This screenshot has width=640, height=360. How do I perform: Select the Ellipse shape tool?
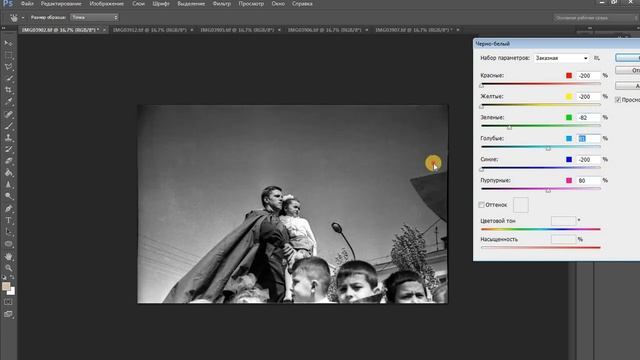click(x=8, y=244)
